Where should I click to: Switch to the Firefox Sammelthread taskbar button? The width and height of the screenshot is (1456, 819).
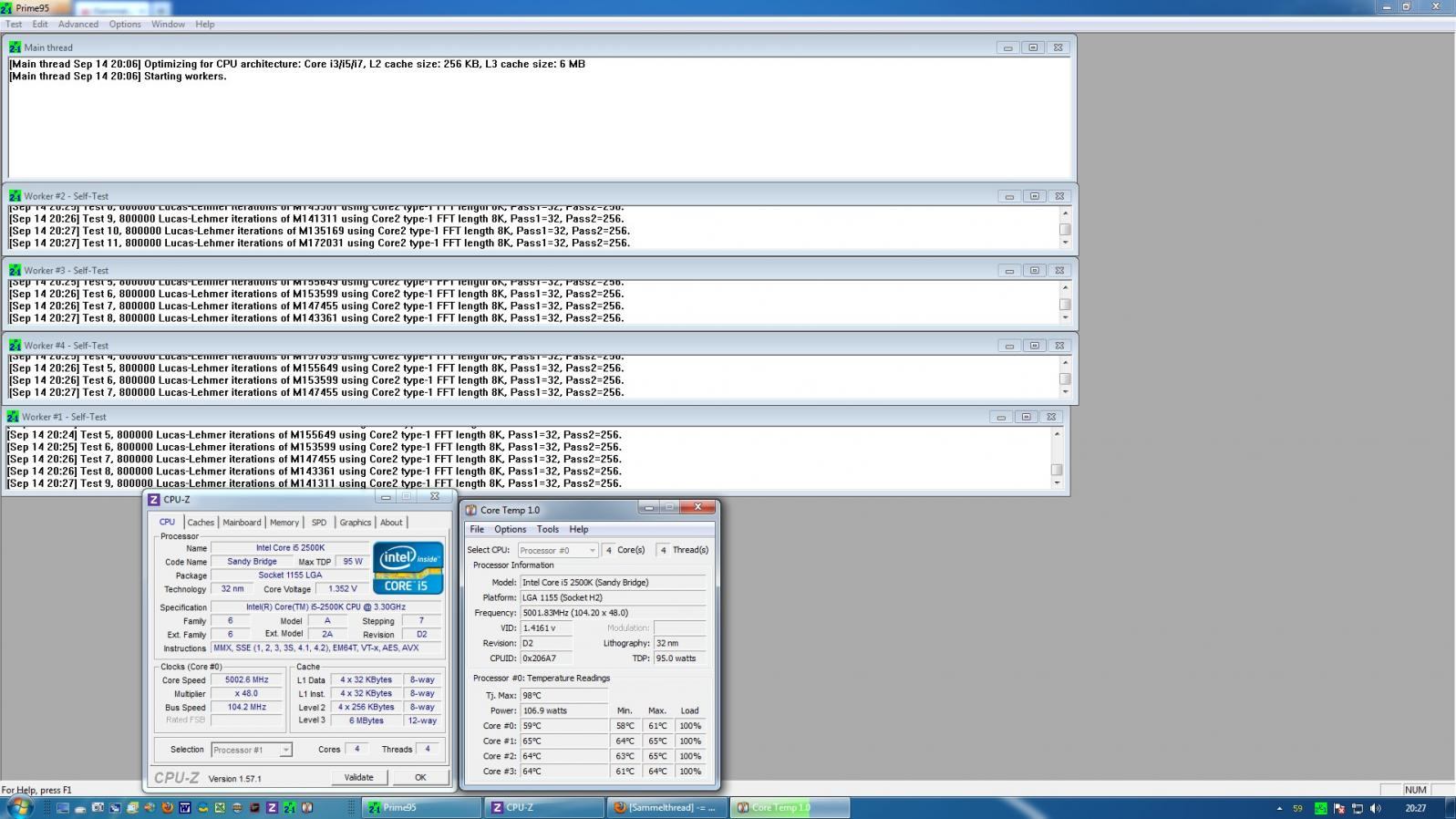tap(666, 807)
